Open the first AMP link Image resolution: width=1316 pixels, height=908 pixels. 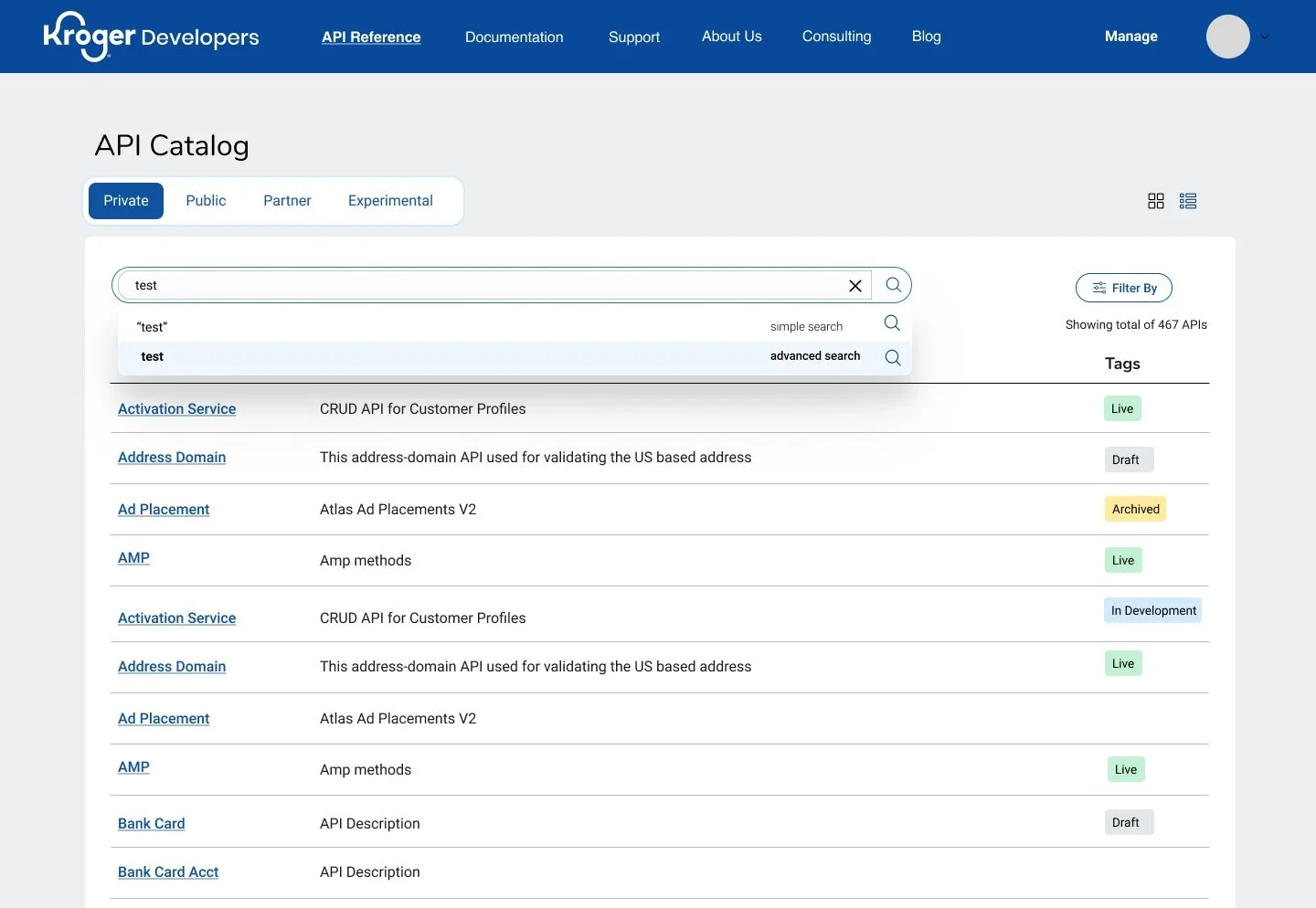[133, 558]
